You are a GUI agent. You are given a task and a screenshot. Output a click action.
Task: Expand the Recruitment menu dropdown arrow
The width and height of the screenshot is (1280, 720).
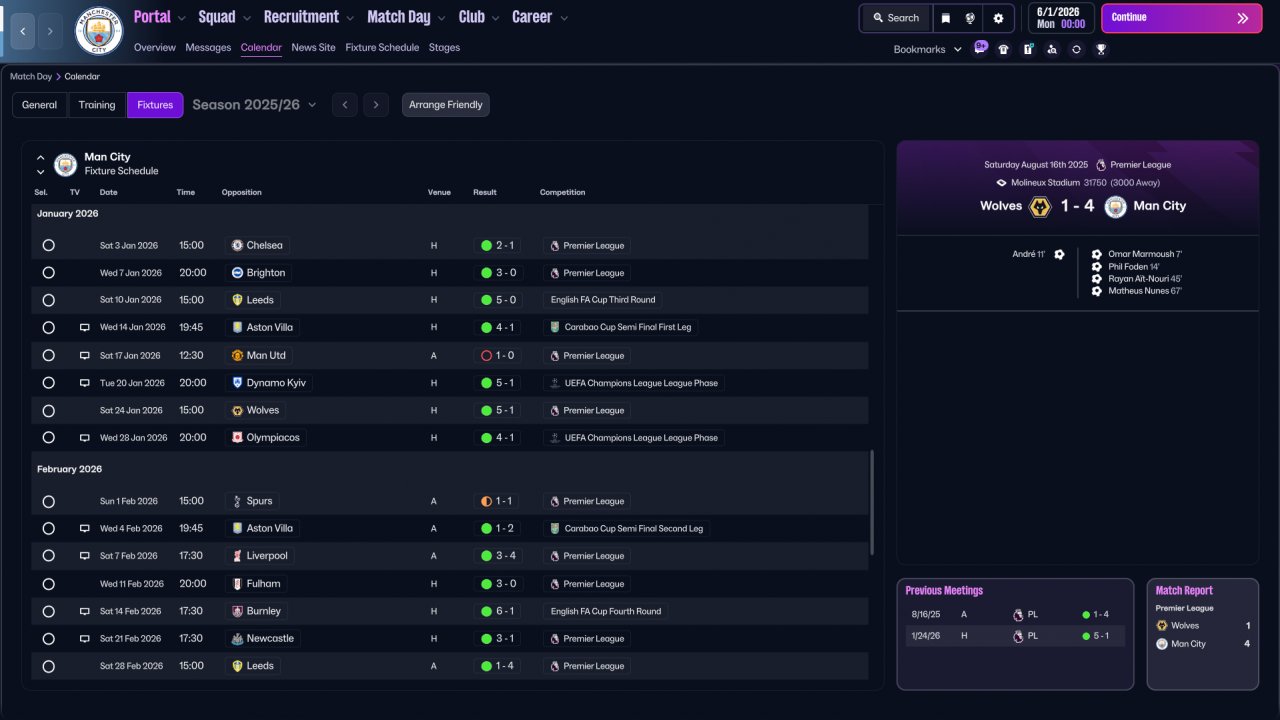tap(349, 18)
